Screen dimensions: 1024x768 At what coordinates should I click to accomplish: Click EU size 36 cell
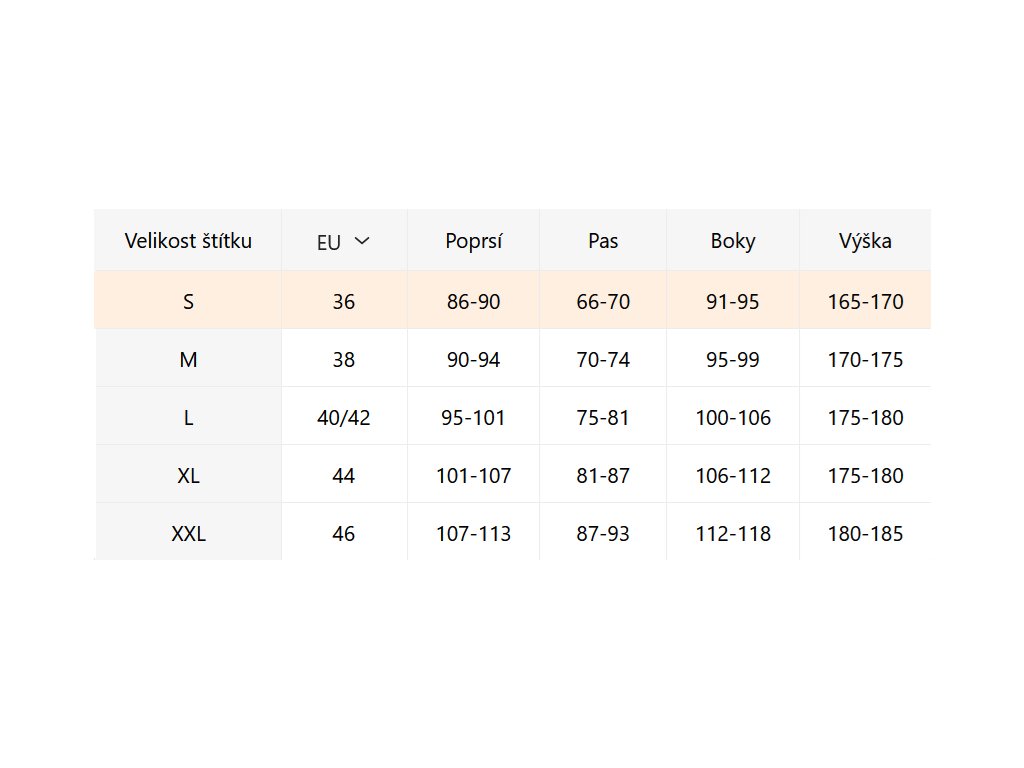tap(343, 301)
